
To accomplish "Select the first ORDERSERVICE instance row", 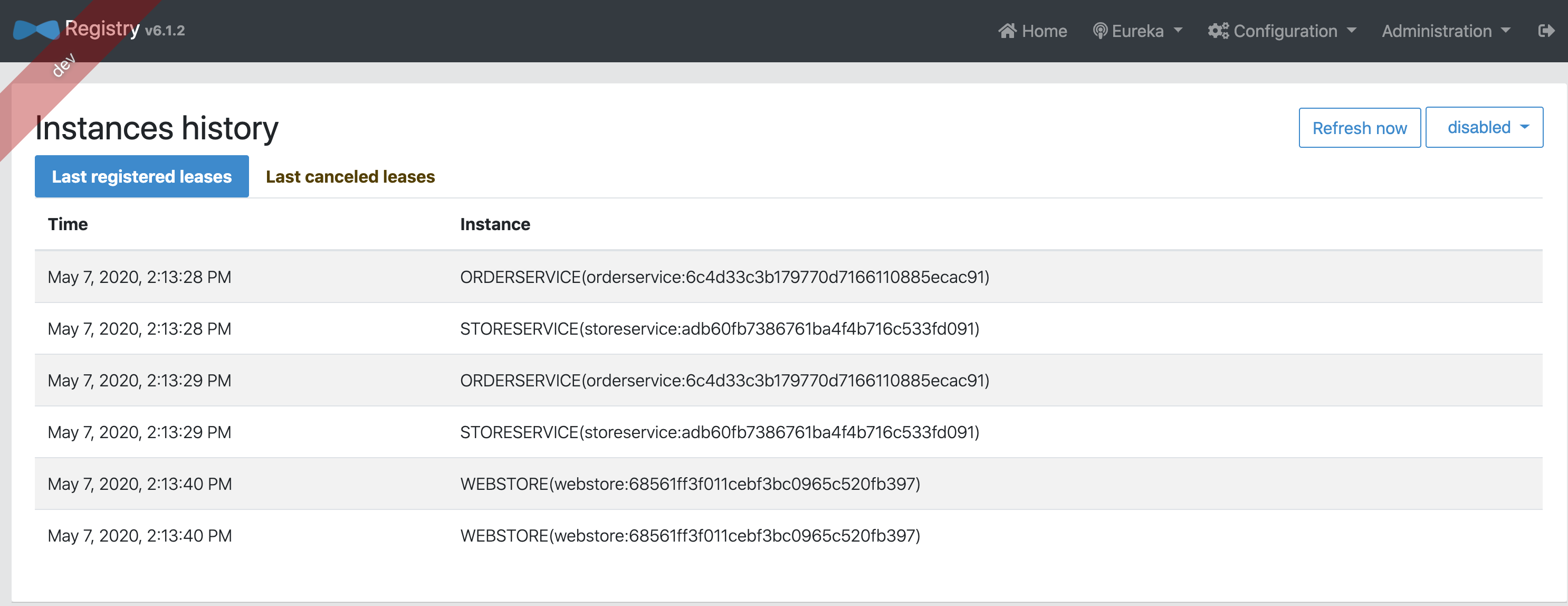I will pyautogui.click(x=724, y=277).
